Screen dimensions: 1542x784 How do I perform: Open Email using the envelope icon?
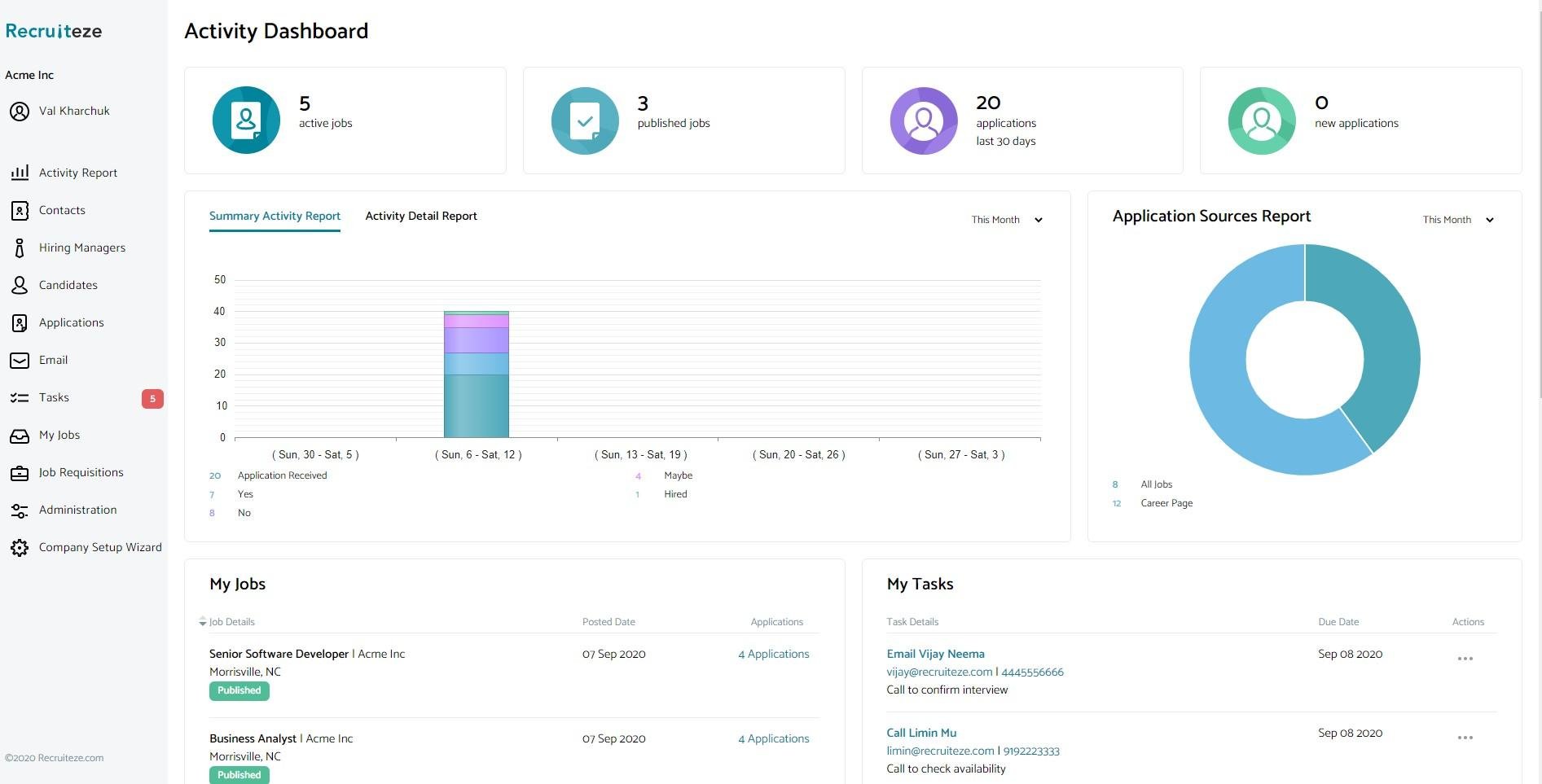click(x=20, y=360)
